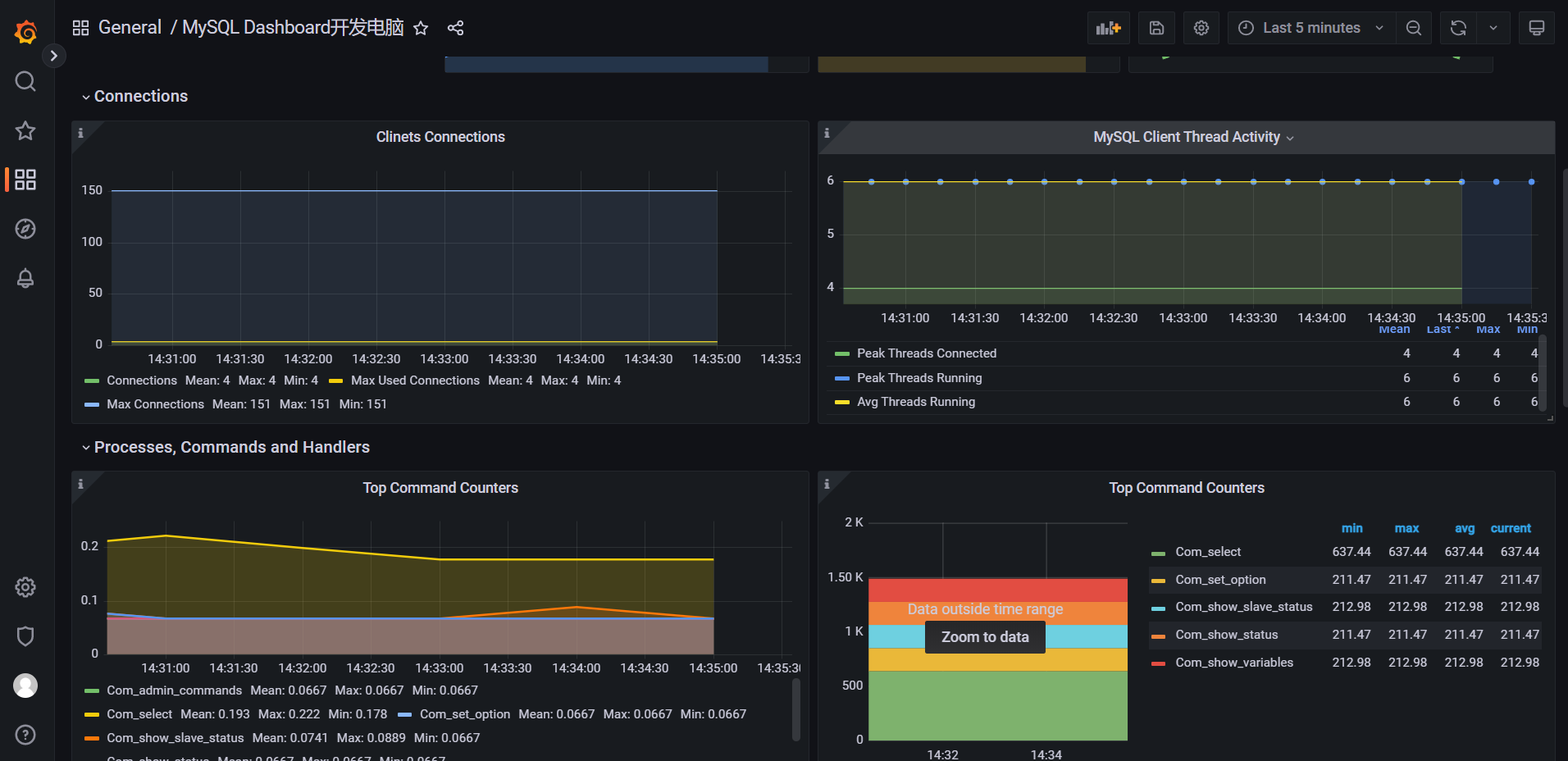Save the dashboard with the disk icon
Screen dimensions: 1568x761
1156,28
